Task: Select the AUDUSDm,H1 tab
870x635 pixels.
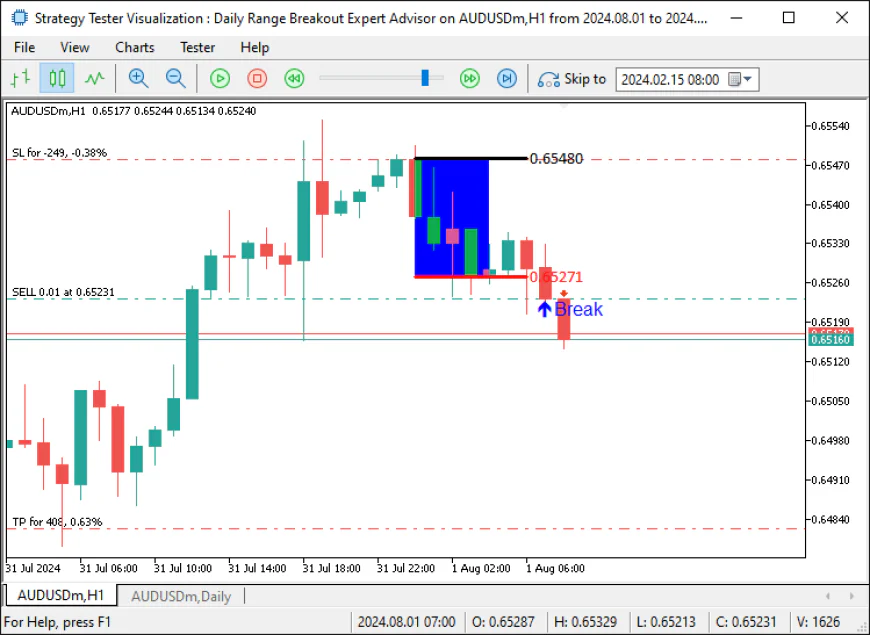Action: (61, 596)
